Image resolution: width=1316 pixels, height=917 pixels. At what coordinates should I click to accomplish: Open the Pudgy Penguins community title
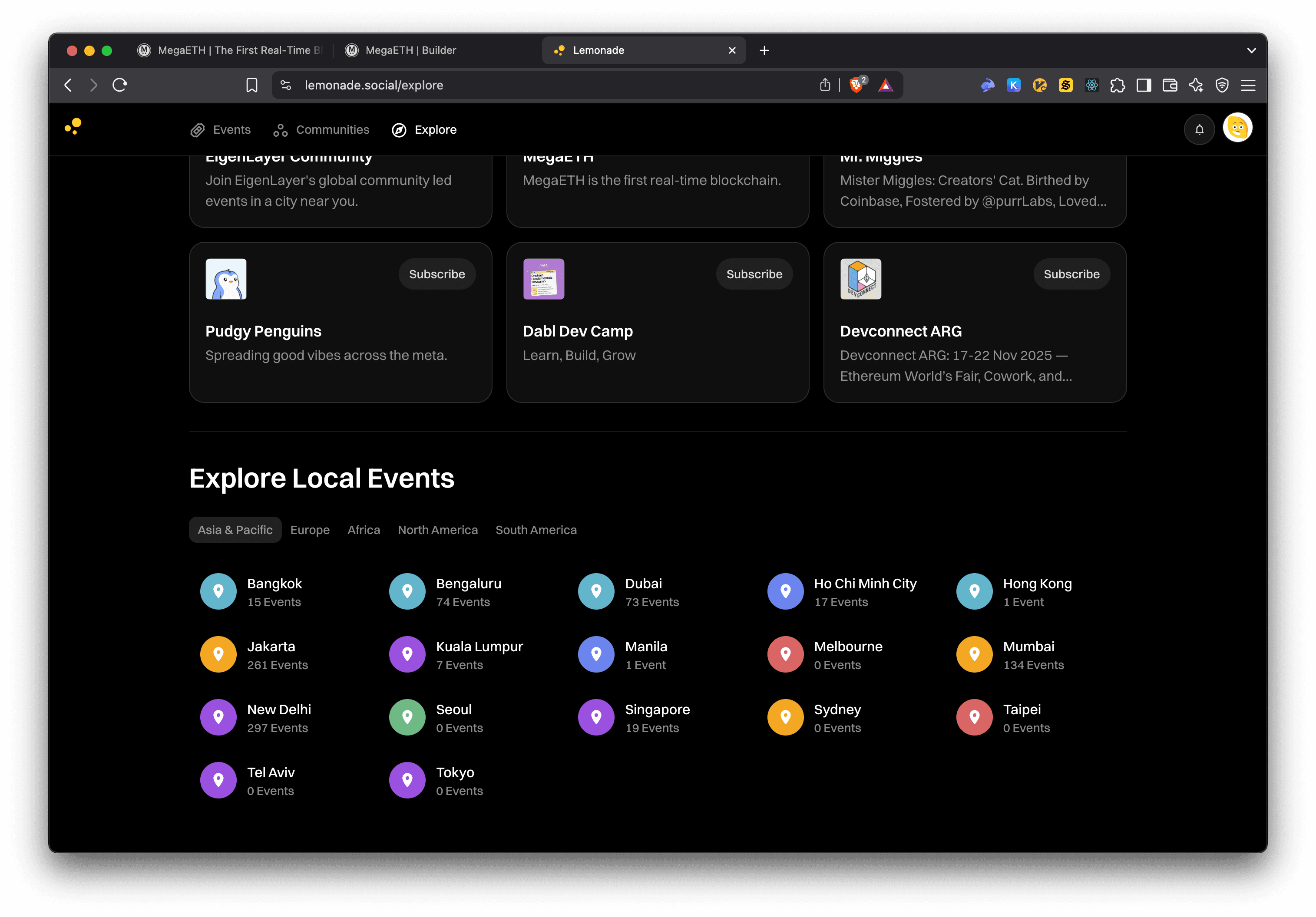(x=263, y=332)
